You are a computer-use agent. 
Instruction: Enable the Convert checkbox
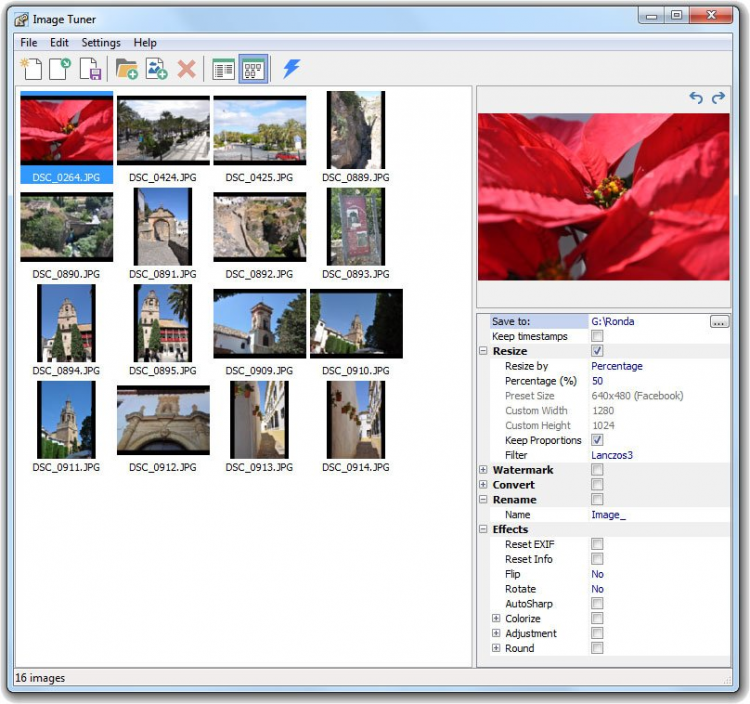point(597,484)
